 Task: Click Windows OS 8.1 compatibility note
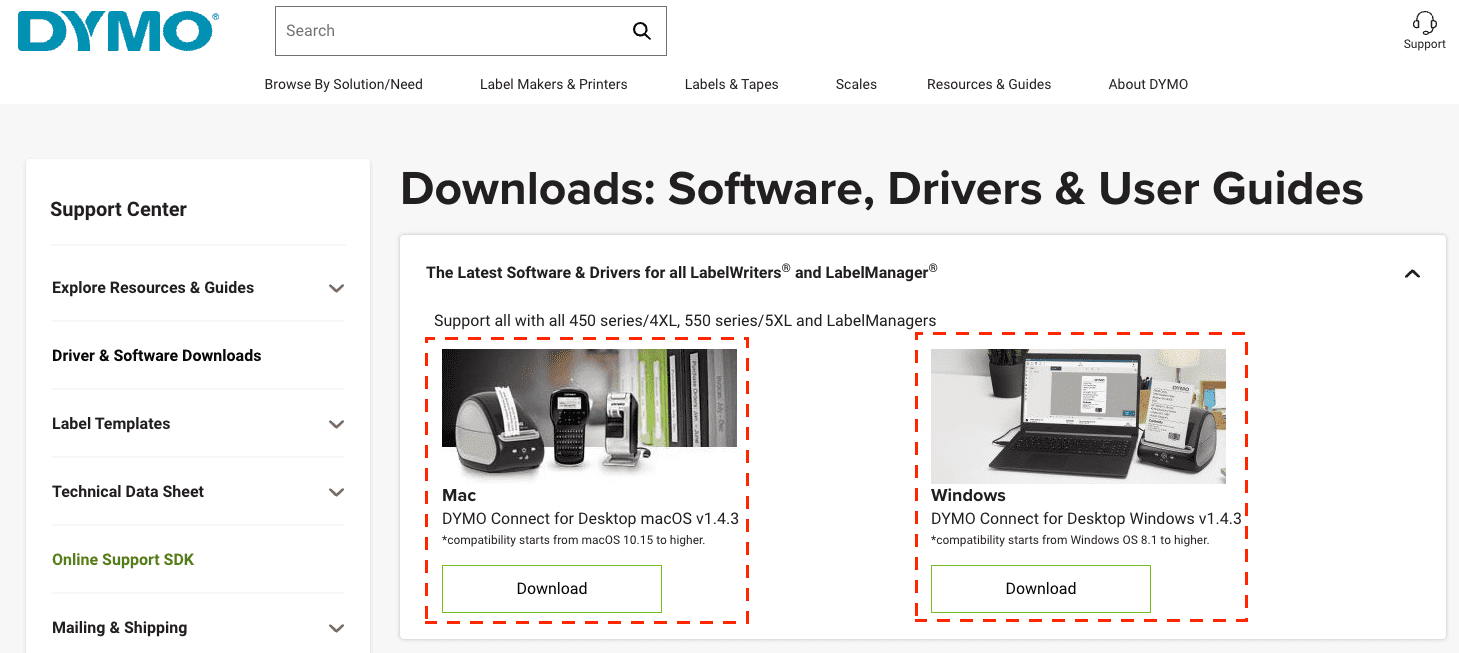point(1070,540)
